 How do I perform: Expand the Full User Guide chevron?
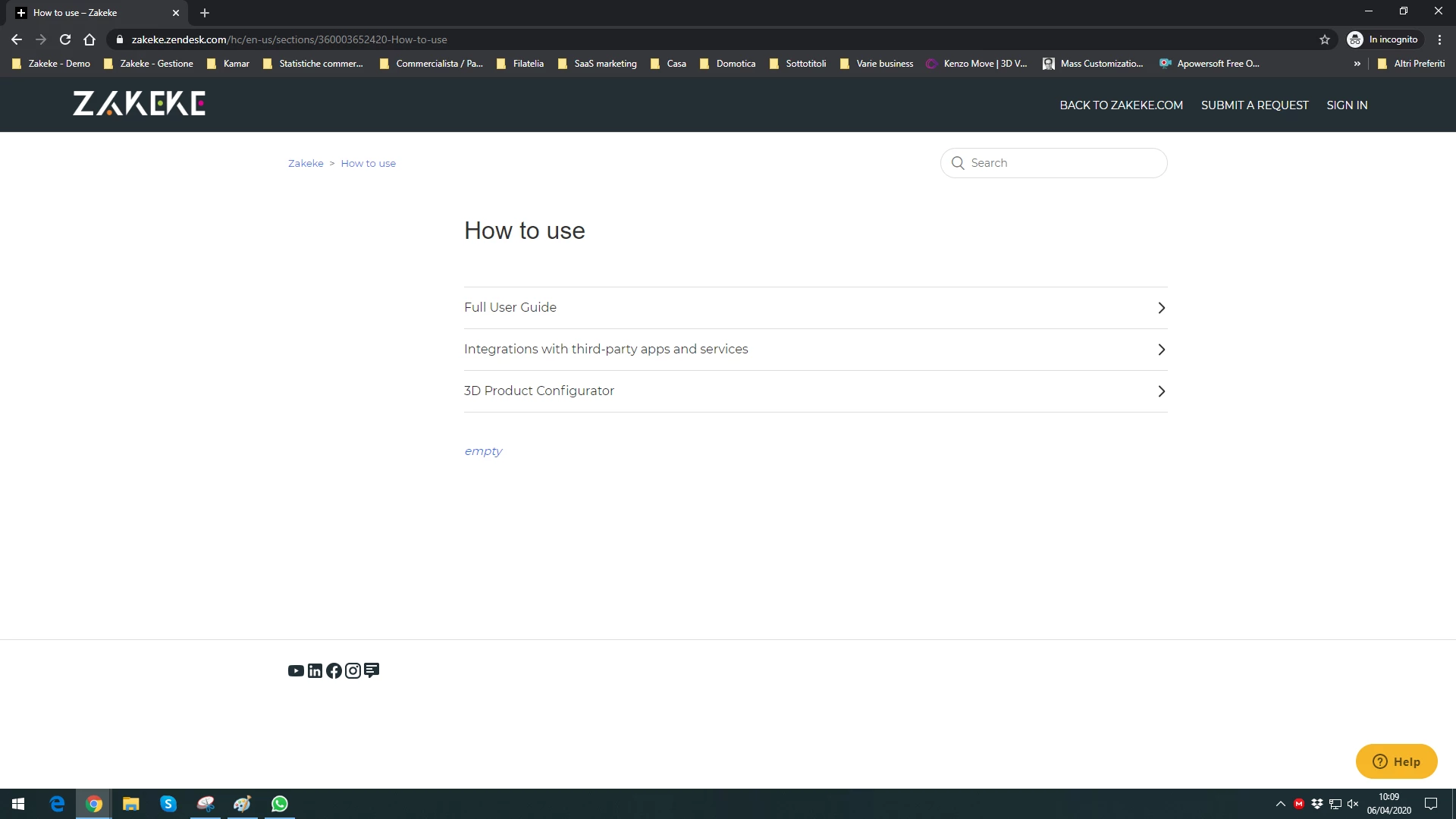(x=1161, y=308)
